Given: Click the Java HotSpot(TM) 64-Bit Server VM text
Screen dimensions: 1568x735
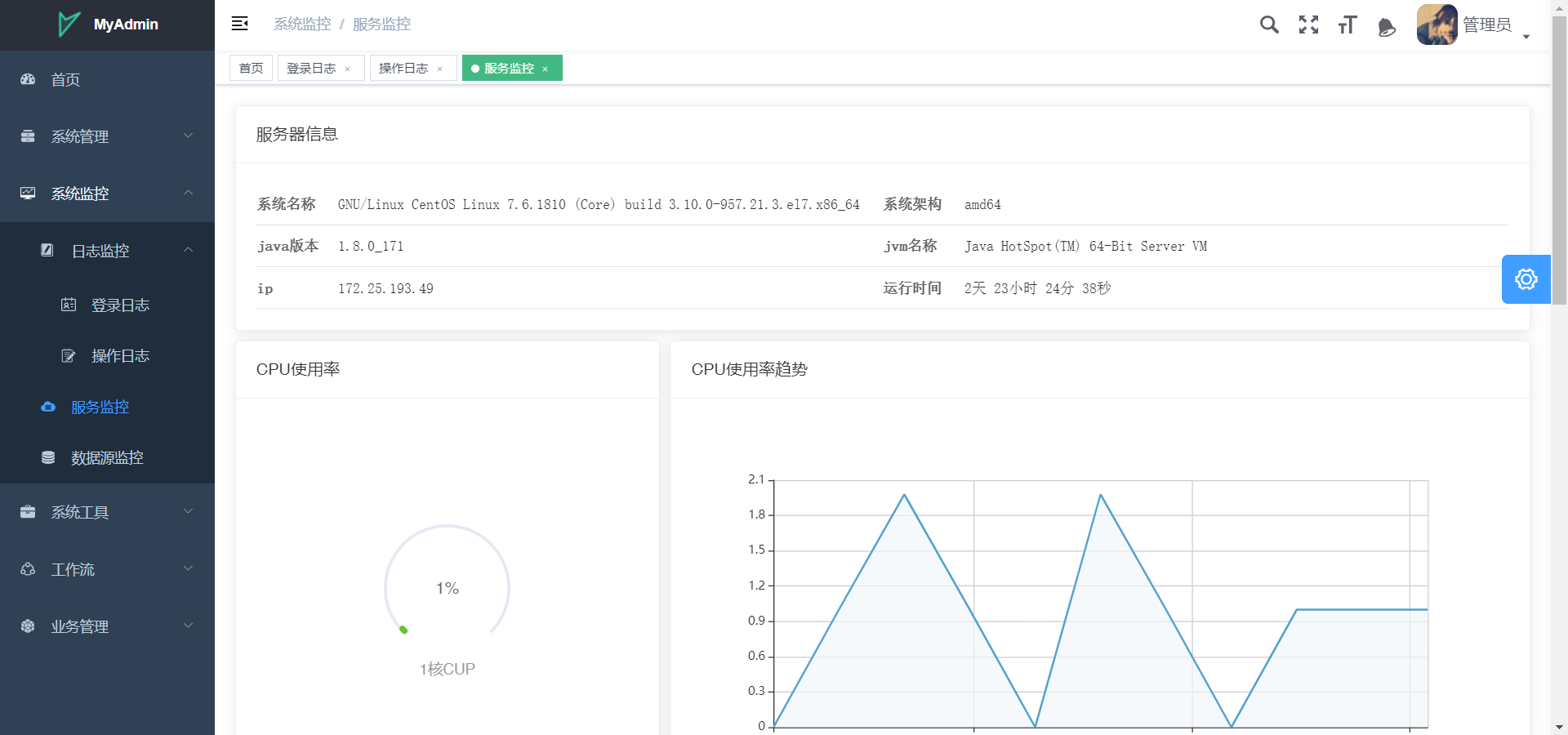Looking at the screenshot, I should coord(1085,246).
